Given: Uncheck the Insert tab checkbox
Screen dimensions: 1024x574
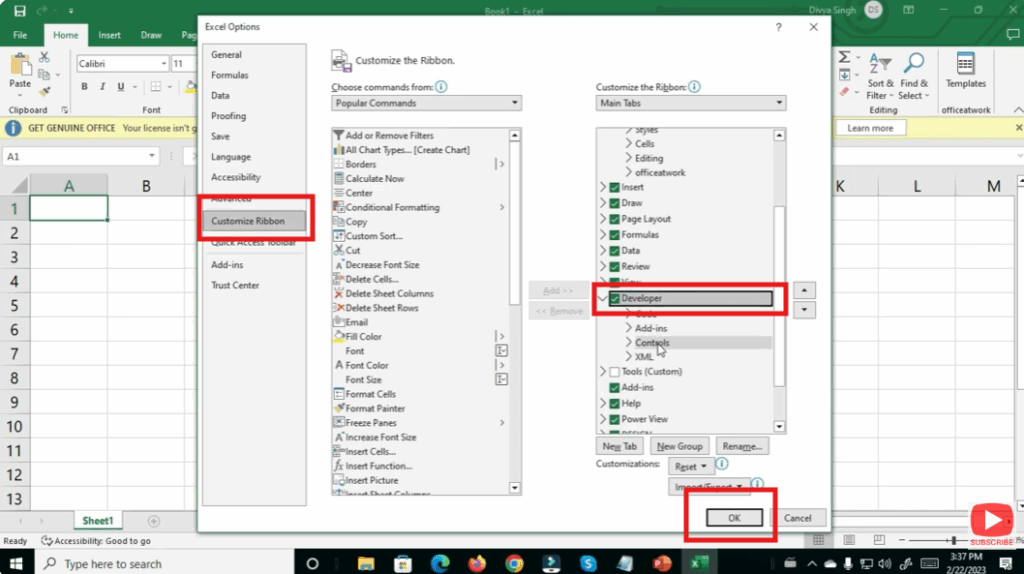Looking at the screenshot, I should (x=615, y=187).
